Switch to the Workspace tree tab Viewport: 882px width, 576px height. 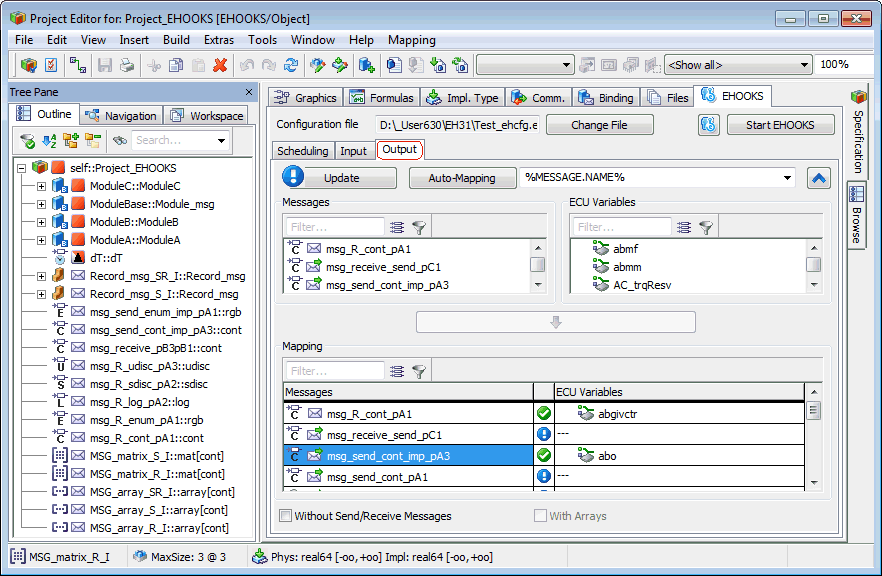click(206, 115)
